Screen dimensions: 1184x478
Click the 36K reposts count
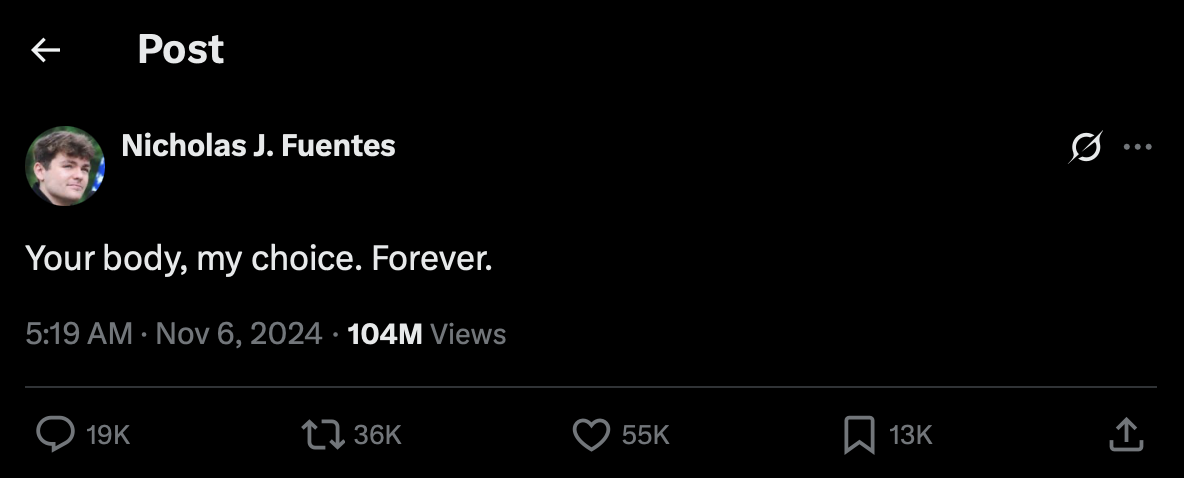click(x=377, y=435)
